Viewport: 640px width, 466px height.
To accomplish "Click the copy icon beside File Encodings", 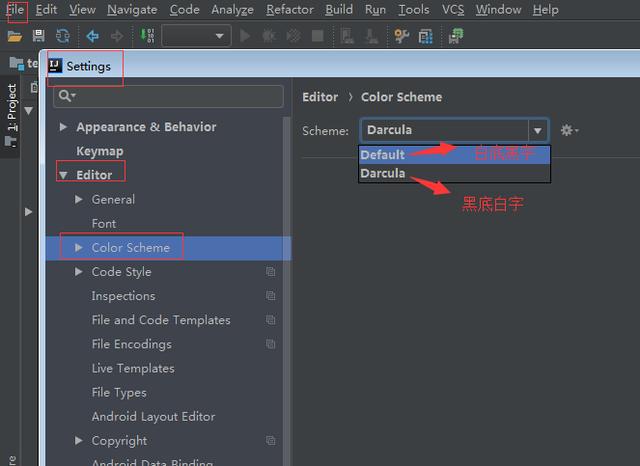I will 270,344.
